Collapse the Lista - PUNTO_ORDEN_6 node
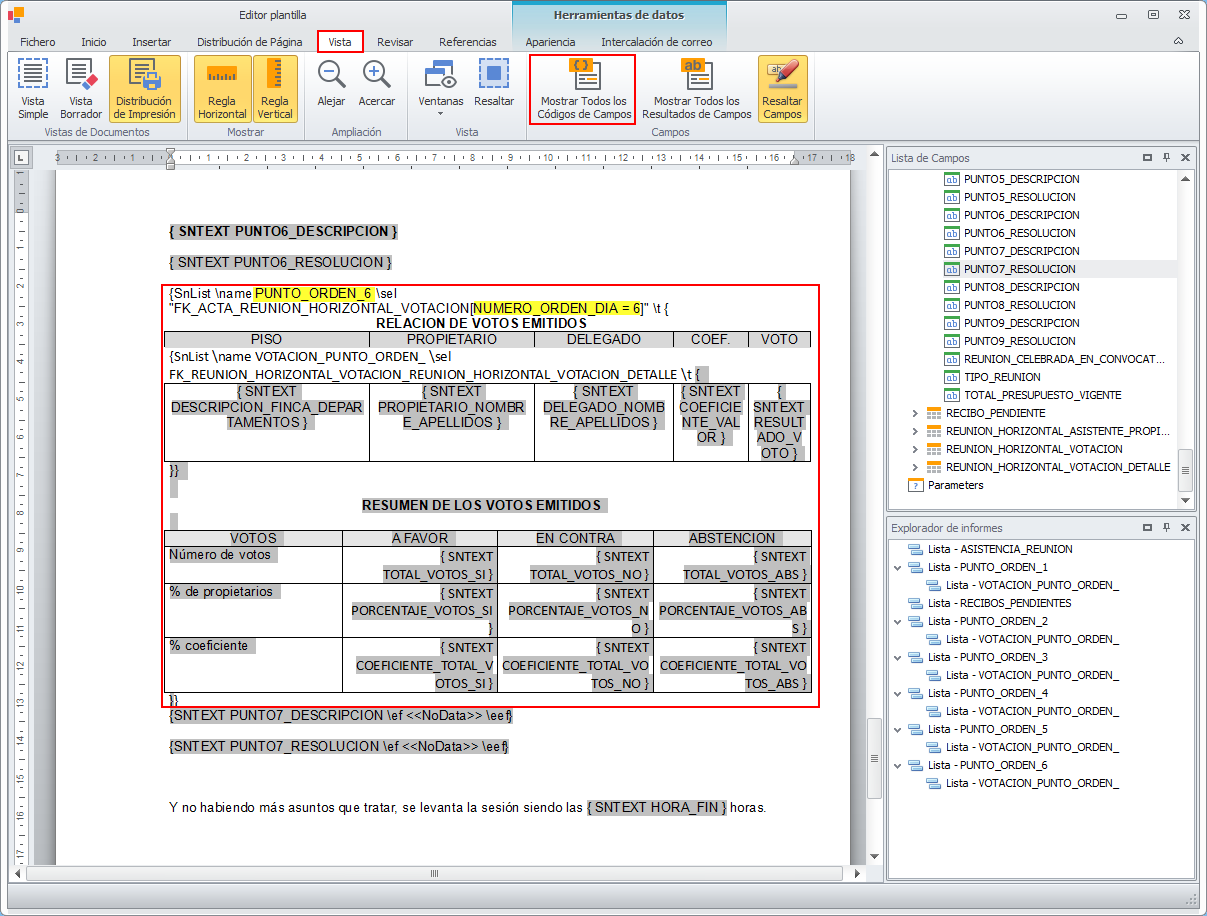1207x916 pixels. click(x=897, y=766)
